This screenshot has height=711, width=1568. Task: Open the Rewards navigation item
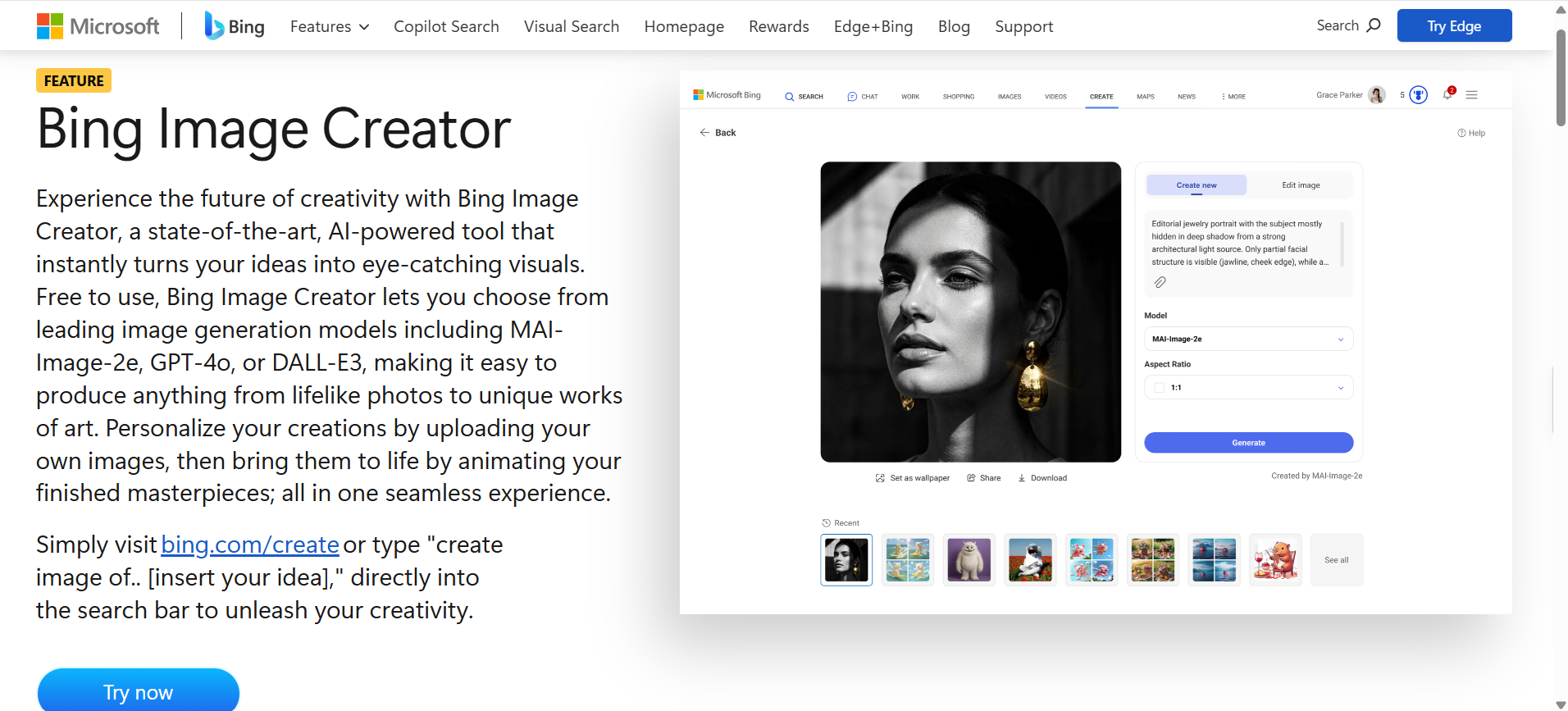[x=779, y=26]
